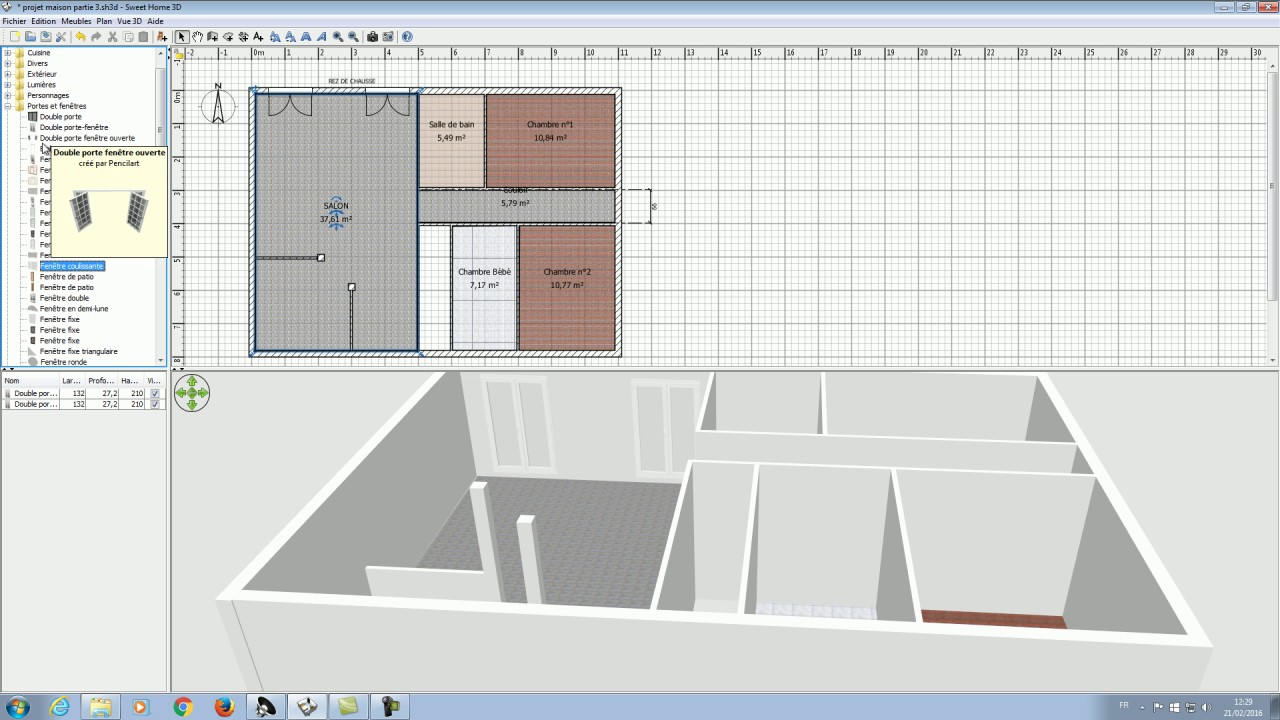Open preferences via the tools icon
1280x720 pixels.
[61, 37]
